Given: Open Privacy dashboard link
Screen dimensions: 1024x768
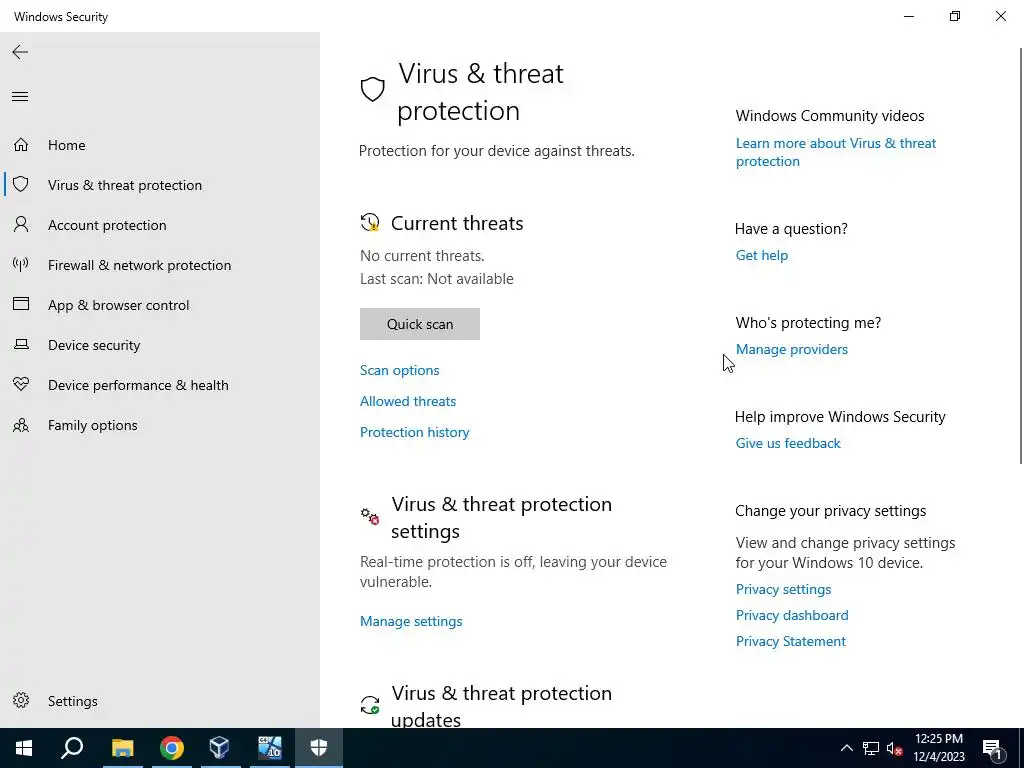Looking at the screenshot, I should (x=792, y=615).
